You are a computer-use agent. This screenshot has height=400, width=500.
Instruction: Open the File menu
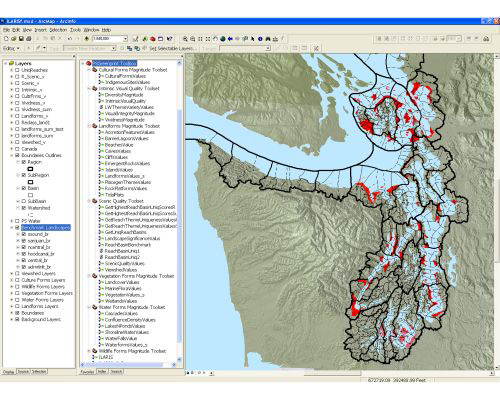click(7, 30)
